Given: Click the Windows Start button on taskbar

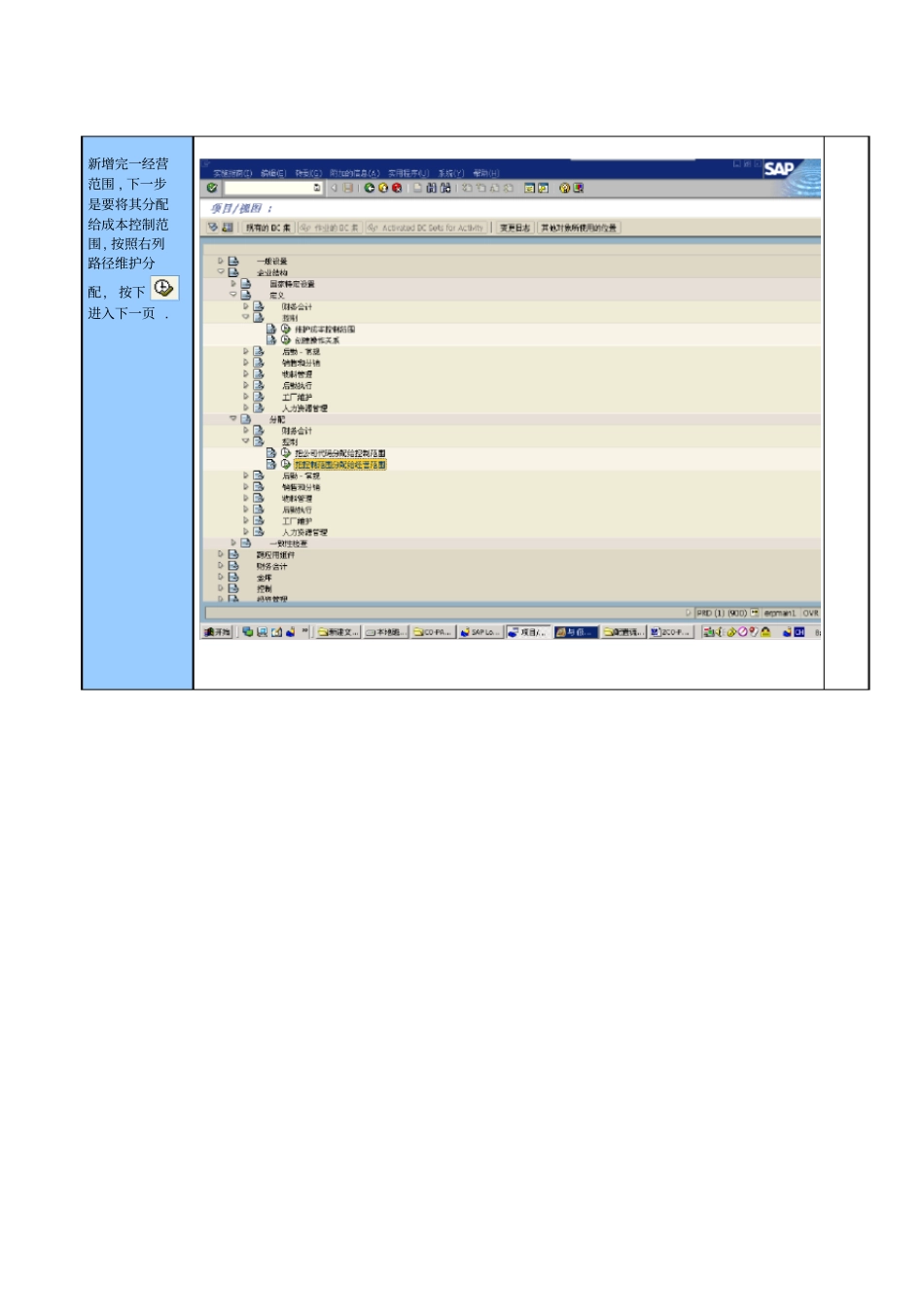Looking at the screenshot, I should click(217, 632).
